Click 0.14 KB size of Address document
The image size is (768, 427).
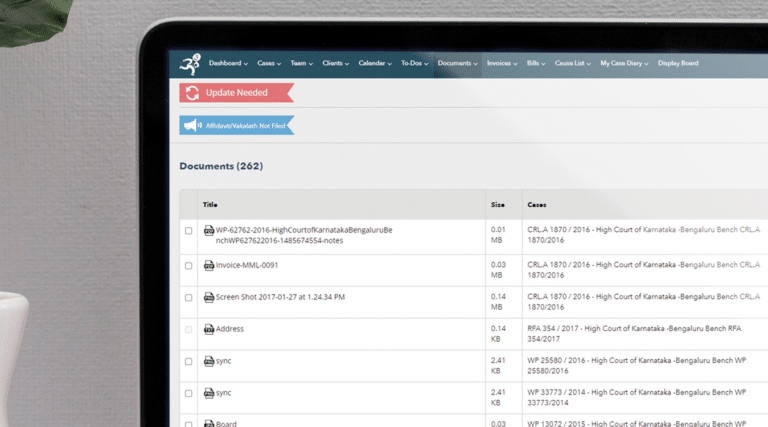point(498,333)
